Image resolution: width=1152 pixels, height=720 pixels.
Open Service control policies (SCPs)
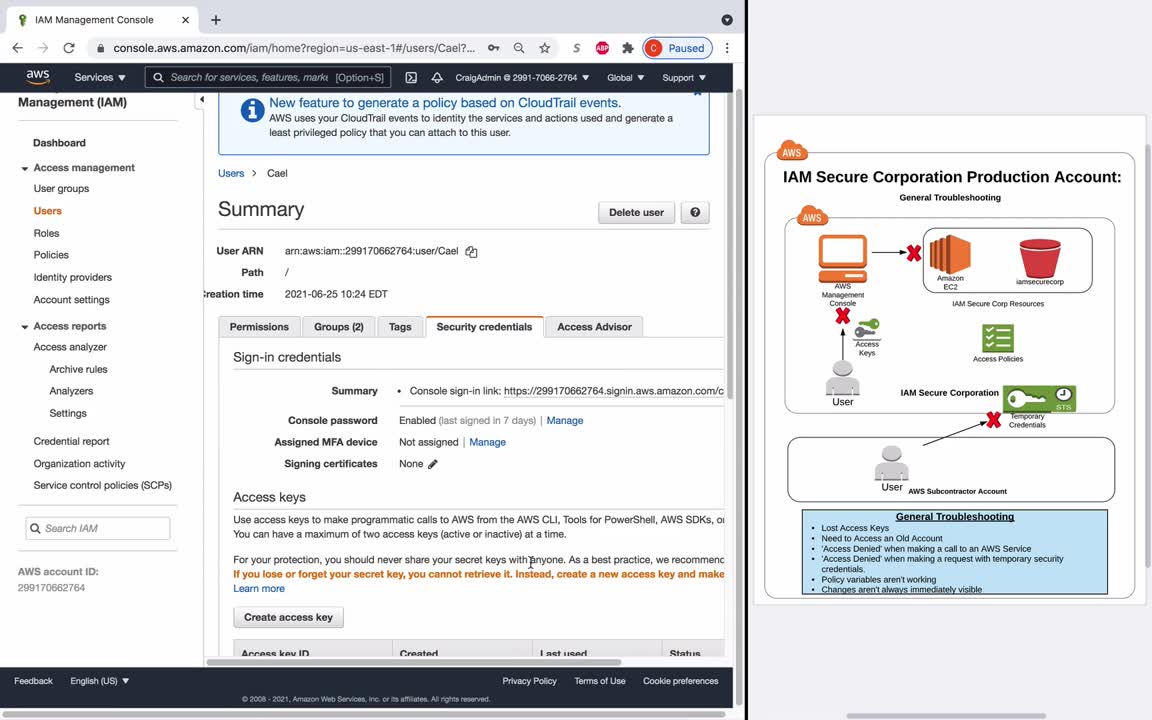tap(103, 486)
